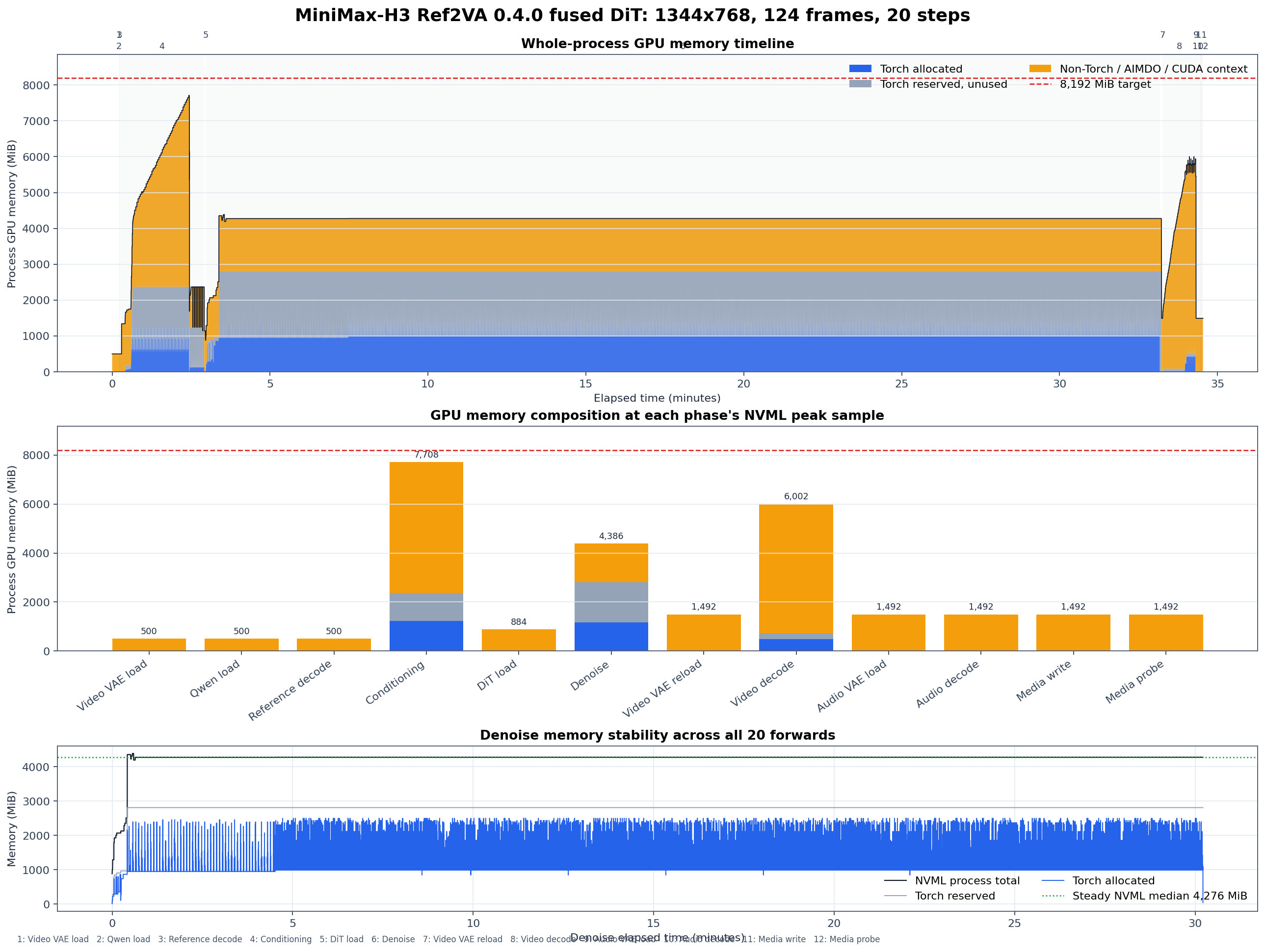Click the "Qwen load" x-axis category label
Viewport: 1265px width, 952px height.
214,679
